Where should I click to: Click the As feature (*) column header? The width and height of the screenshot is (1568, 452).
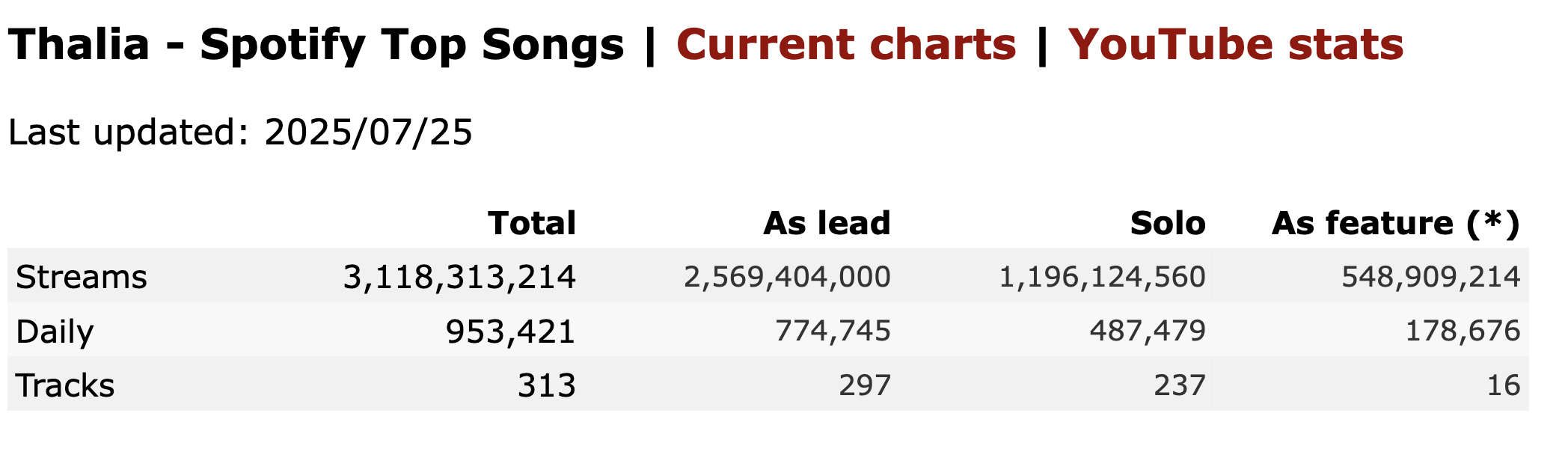point(1396,224)
